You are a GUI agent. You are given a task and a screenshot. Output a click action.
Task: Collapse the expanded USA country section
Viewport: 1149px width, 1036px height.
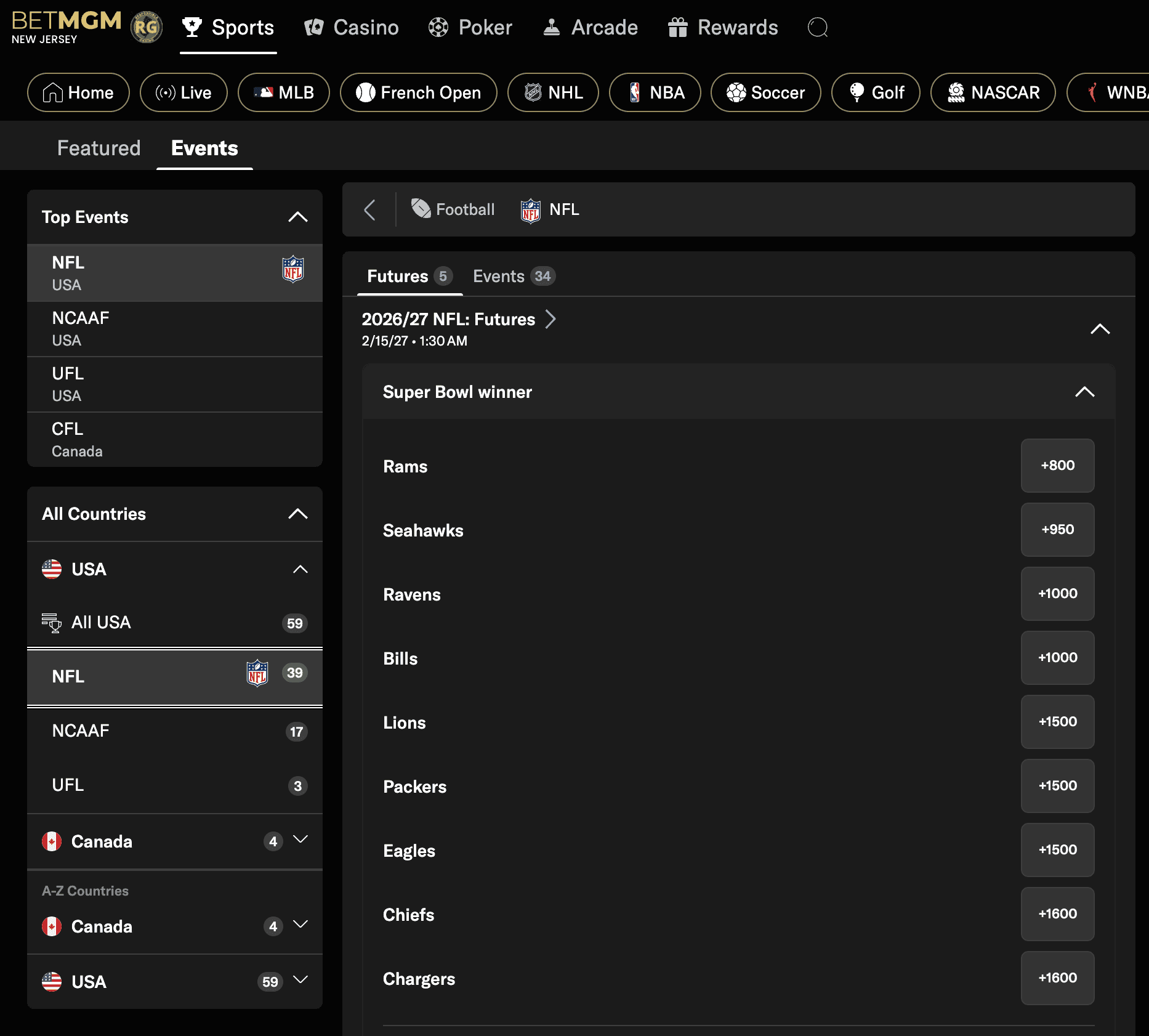tap(300, 569)
